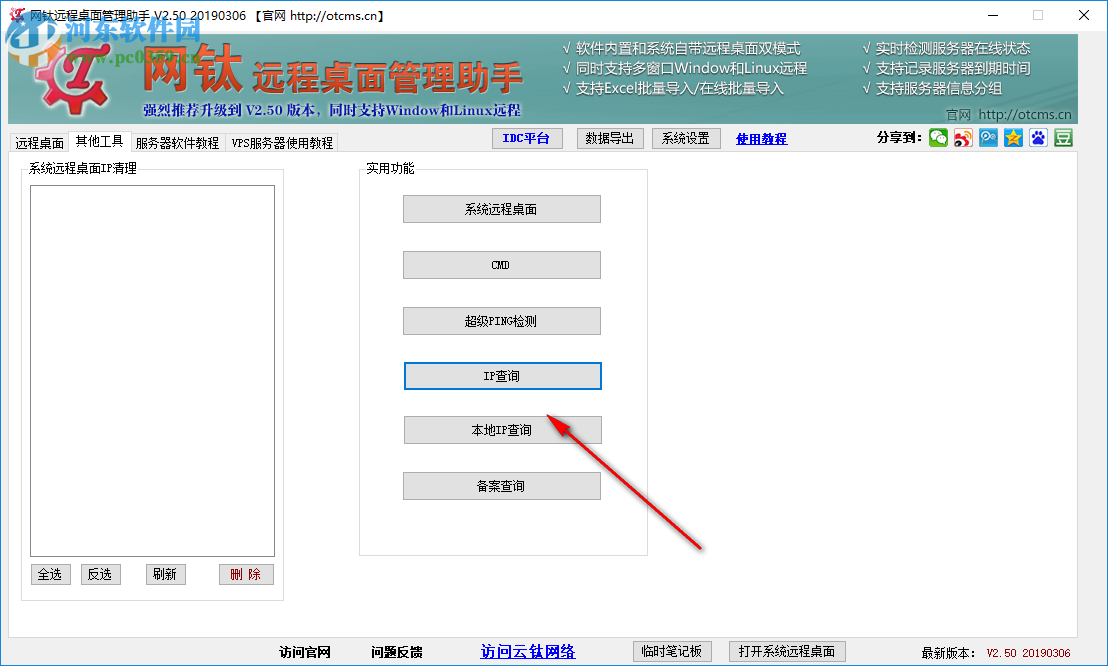Run 备案查询
Image resolution: width=1108 pixels, height=666 pixels.
coord(502,485)
